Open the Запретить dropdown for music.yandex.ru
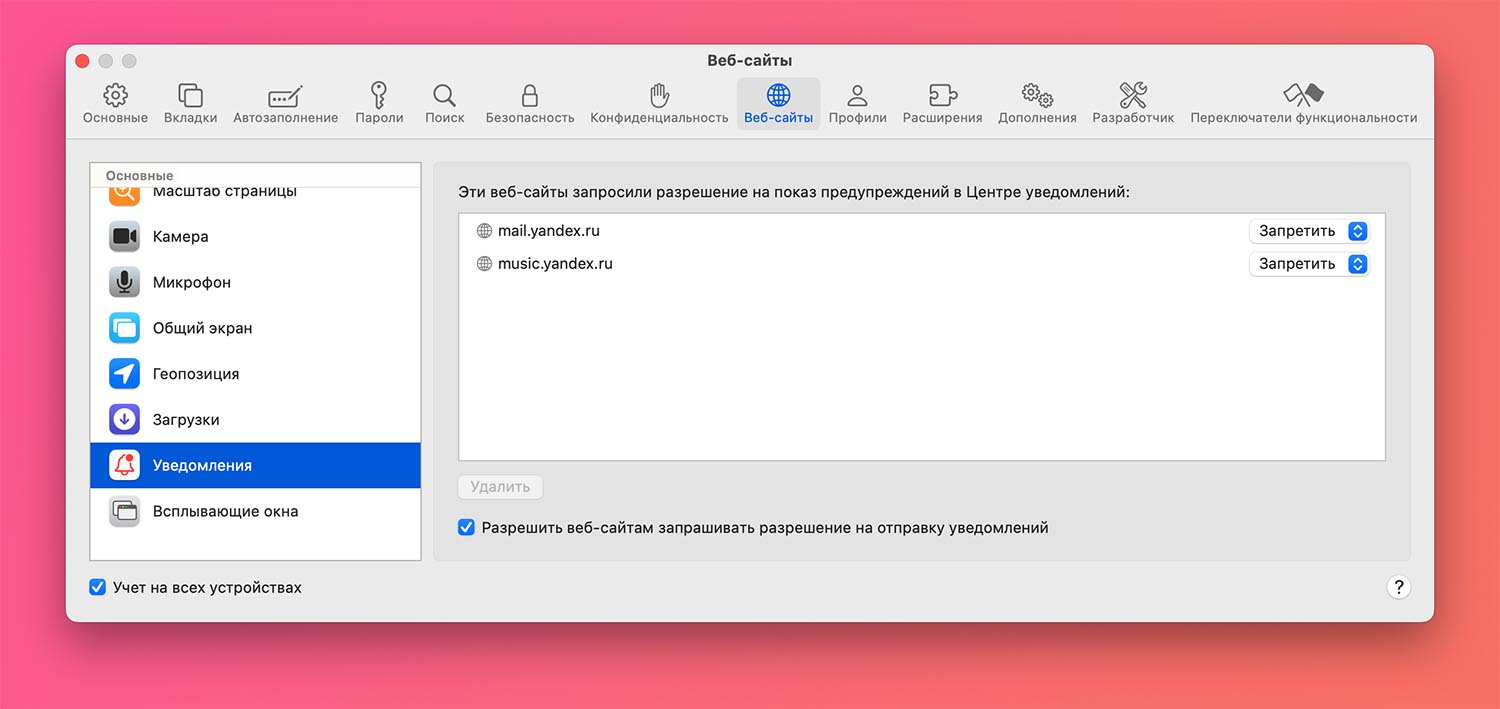 pos(1309,264)
